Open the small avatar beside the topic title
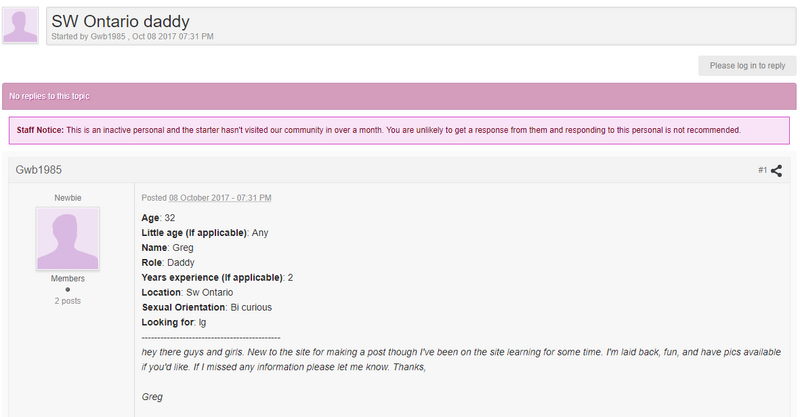The height and width of the screenshot is (417, 800). click(21, 25)
